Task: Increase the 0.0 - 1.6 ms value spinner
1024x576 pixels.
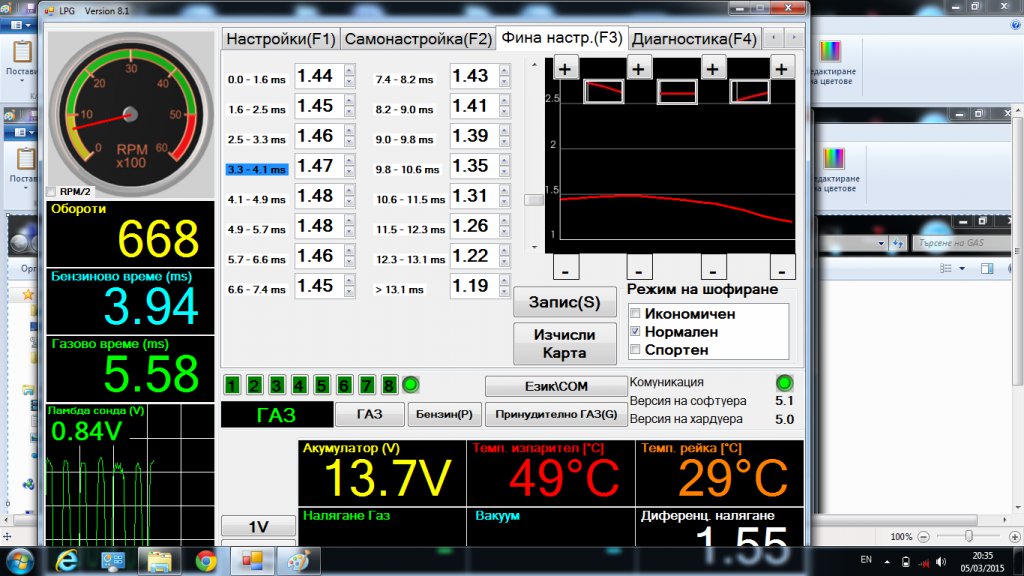Action: [349, 71]
